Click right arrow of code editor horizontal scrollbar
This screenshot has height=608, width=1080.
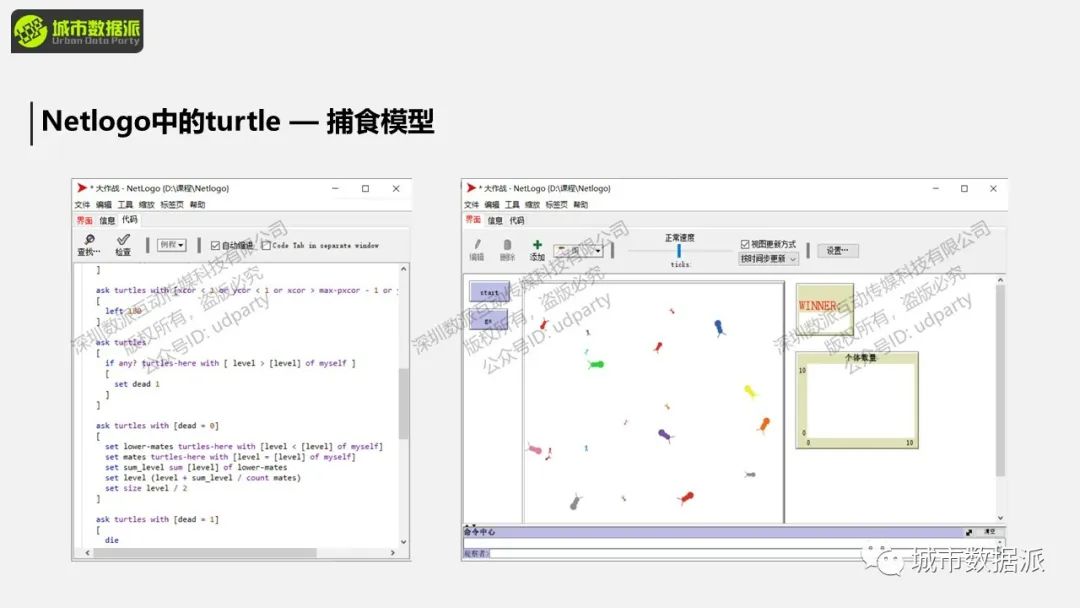(x=393, y=552)
